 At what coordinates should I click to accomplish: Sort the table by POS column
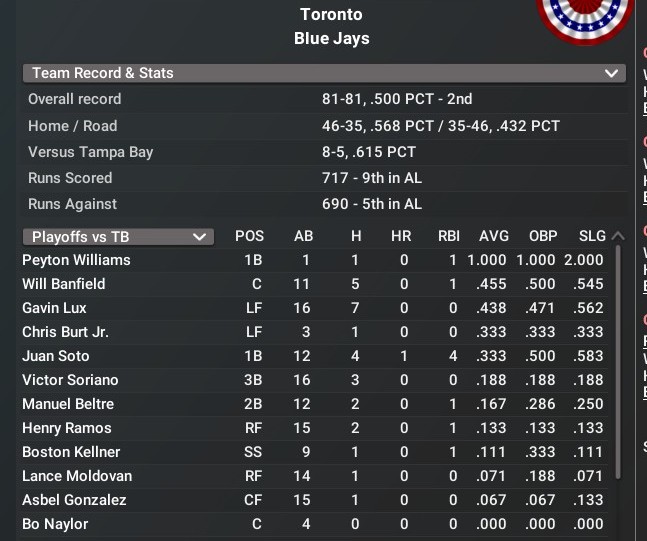pyautogui.click(x=249, y=237)
